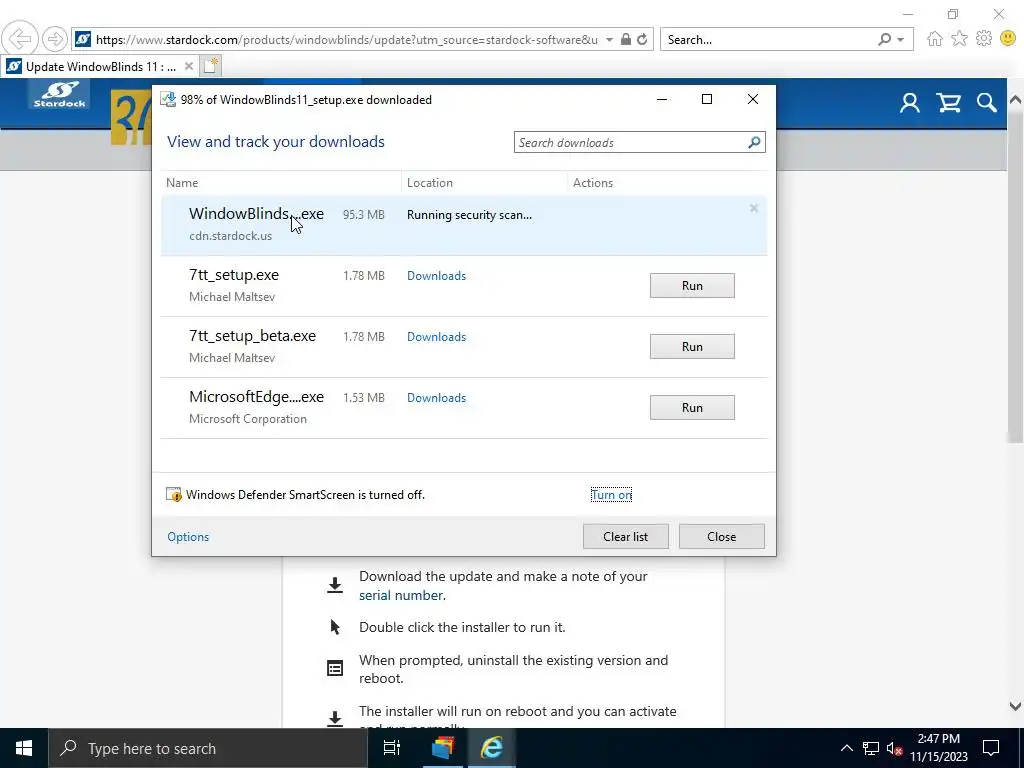Open the download Options link
The height and width of the screenshot is (768, 1024).
(188, 537)
